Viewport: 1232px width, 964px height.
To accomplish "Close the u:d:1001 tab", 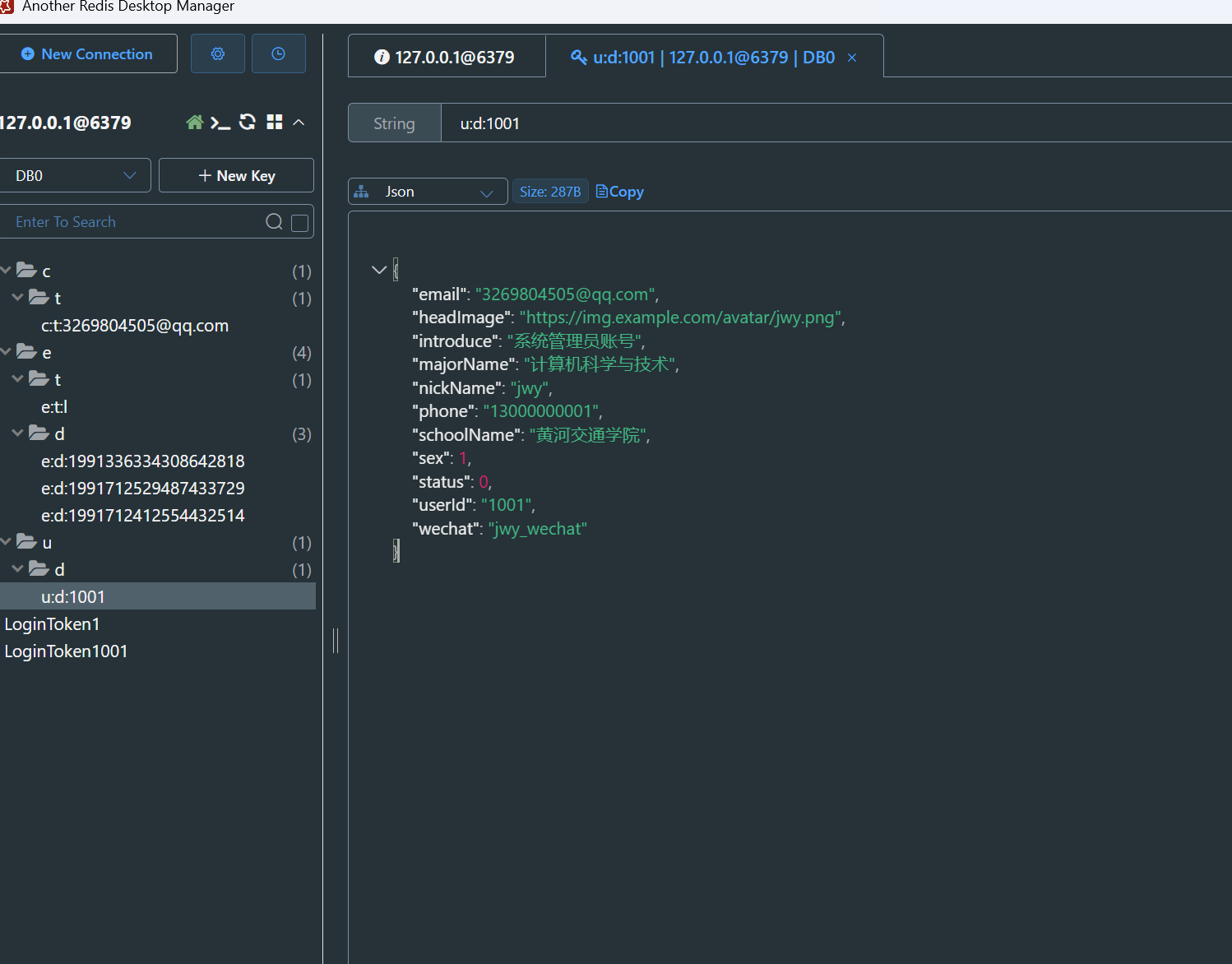I will (852, 58).
